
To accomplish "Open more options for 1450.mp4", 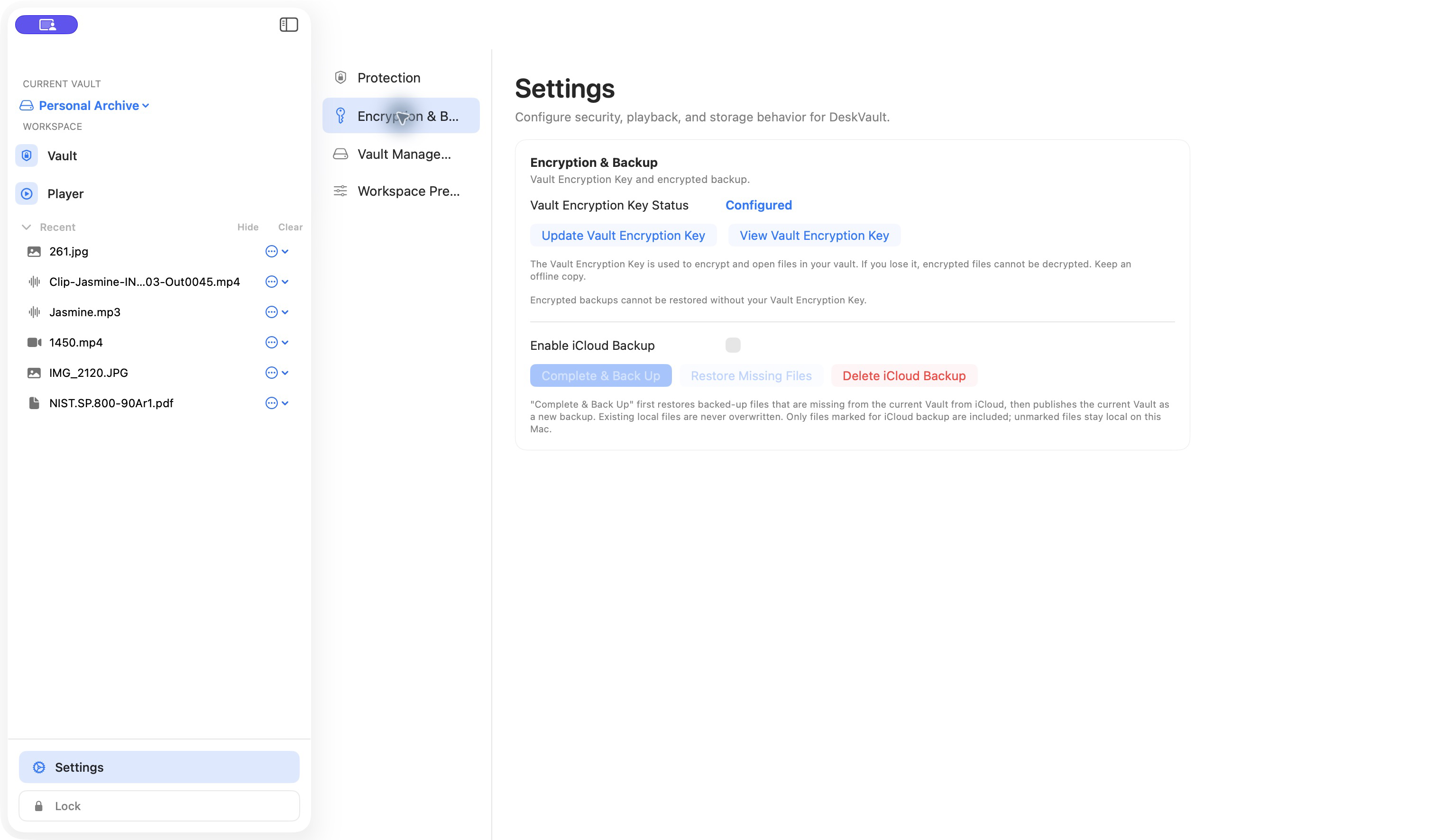I will tap(271, 342).
